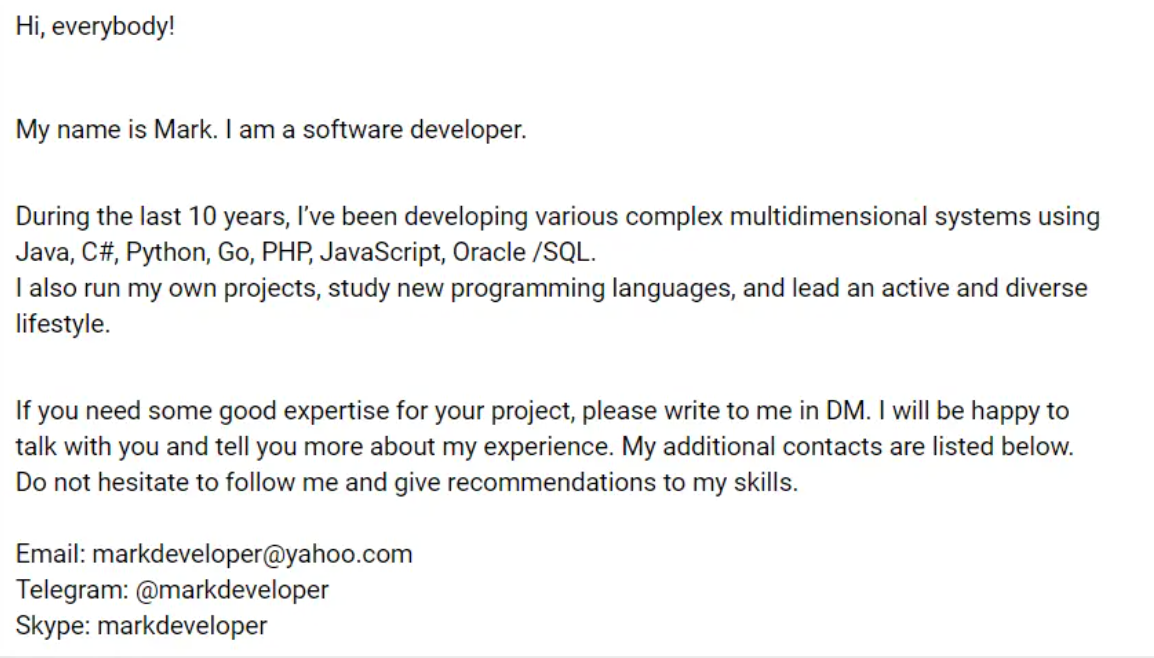Click the email markdeveloper@yahoo.com

pos(252,554)
